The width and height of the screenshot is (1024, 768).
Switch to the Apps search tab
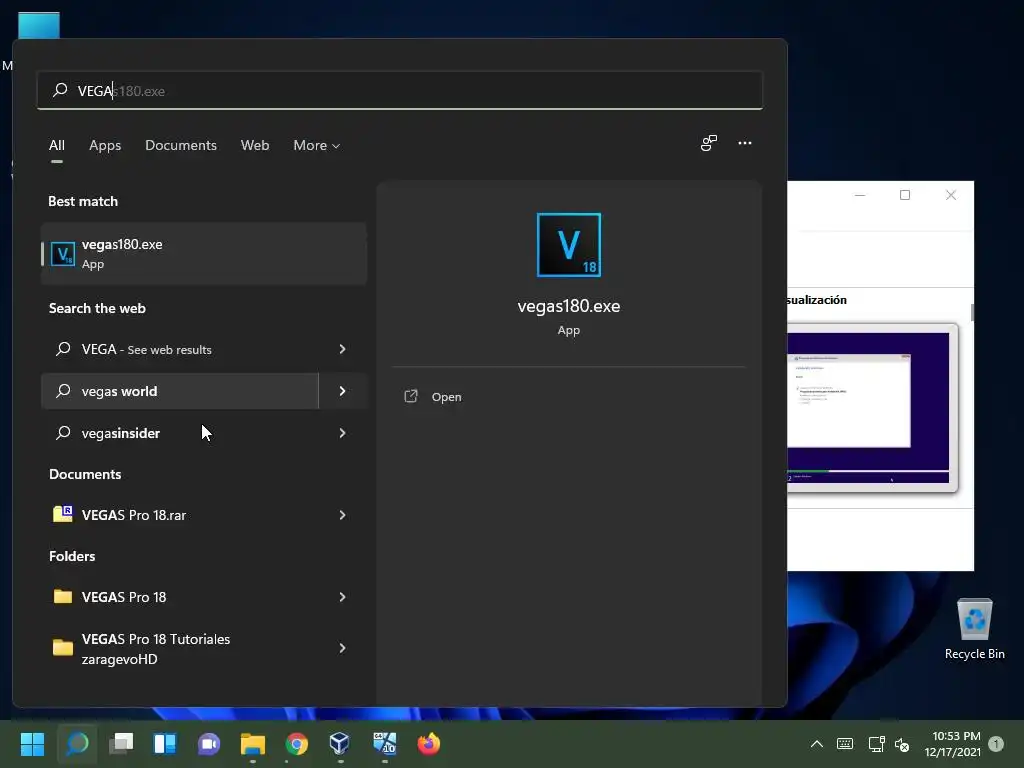[105, 145]
